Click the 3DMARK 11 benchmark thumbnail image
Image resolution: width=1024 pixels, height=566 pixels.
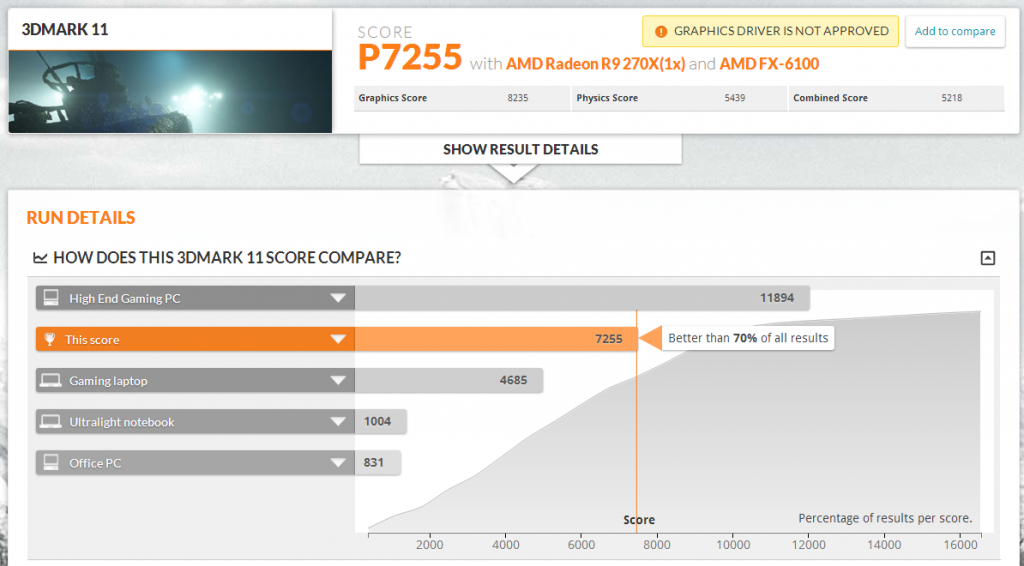pos(170,91)
